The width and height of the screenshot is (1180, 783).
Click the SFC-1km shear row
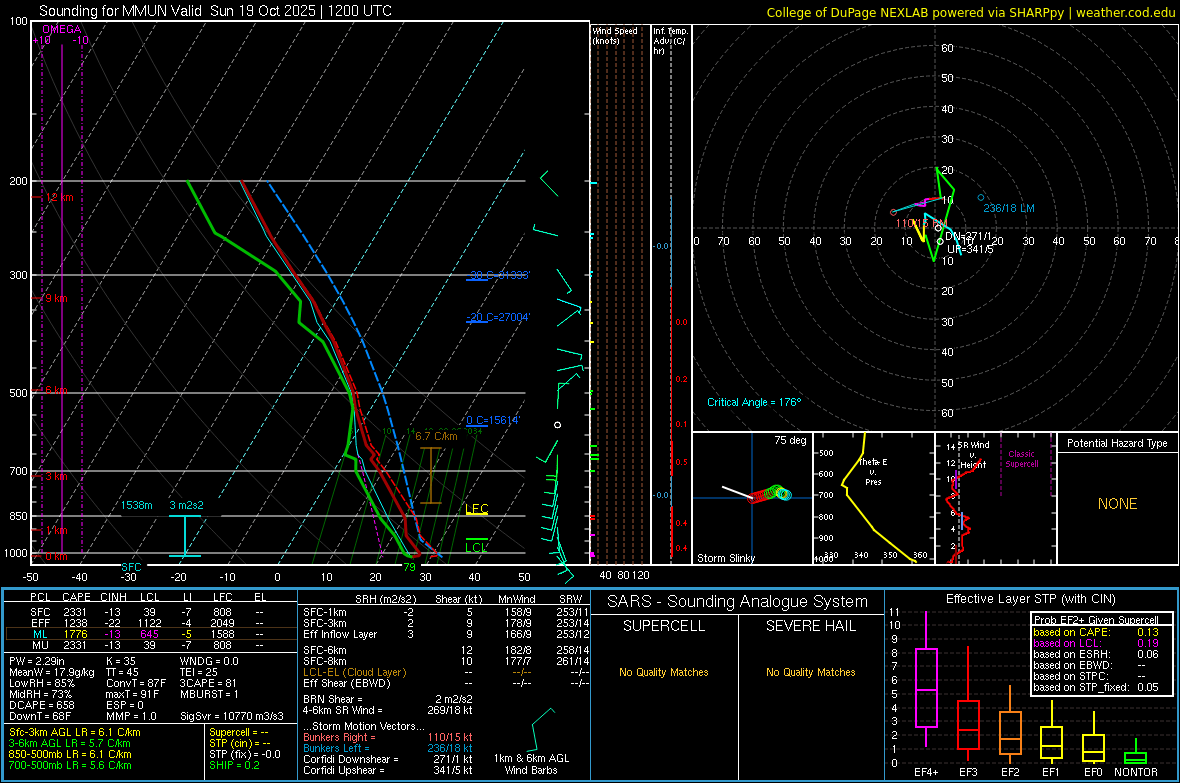[x=446, y=612]
